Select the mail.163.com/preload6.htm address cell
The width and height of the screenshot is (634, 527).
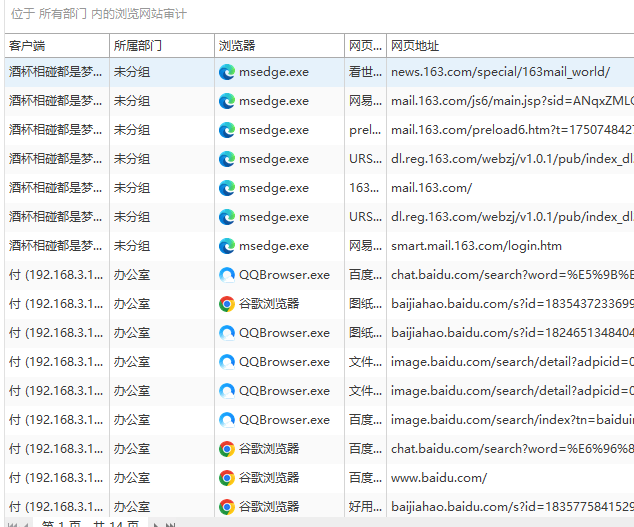tap(512, 130)
